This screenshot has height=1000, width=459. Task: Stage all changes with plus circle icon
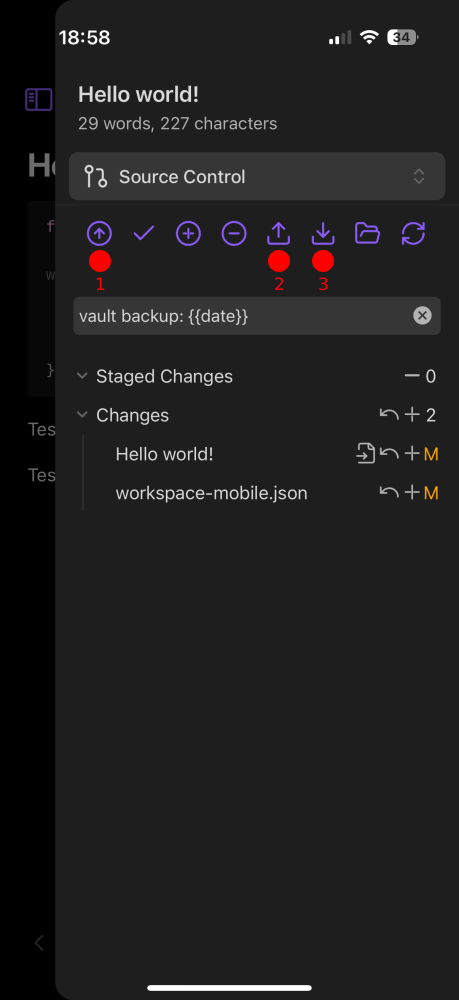coord(188,233)
